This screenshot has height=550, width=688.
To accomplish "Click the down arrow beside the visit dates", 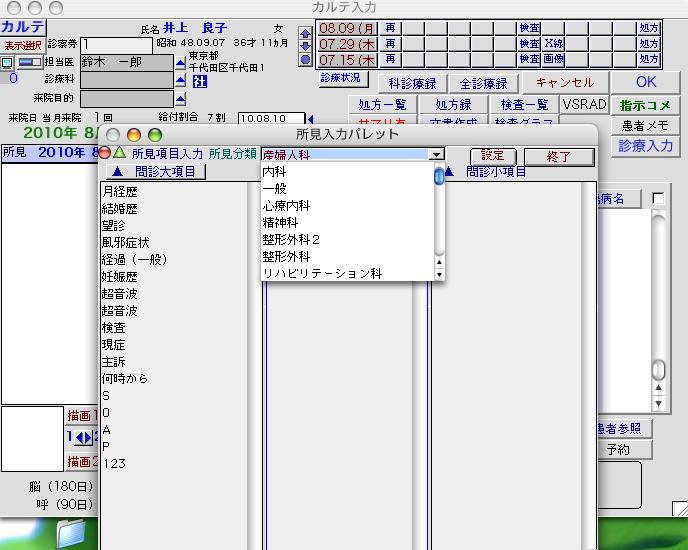I will [305, 46].
